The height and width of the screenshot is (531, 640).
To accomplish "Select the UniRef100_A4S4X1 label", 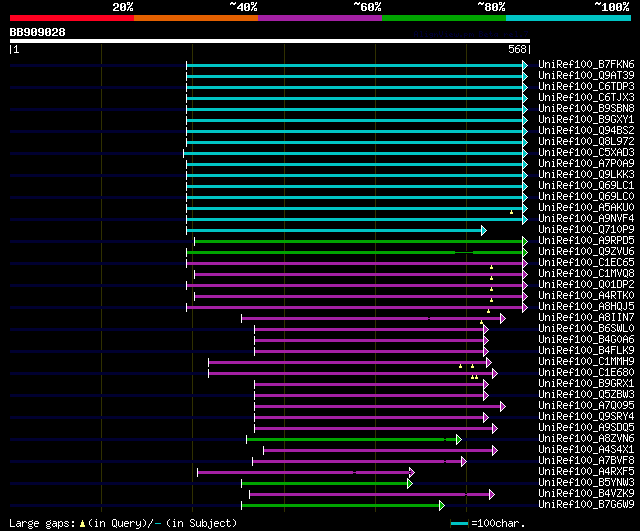I will [586, 450].
